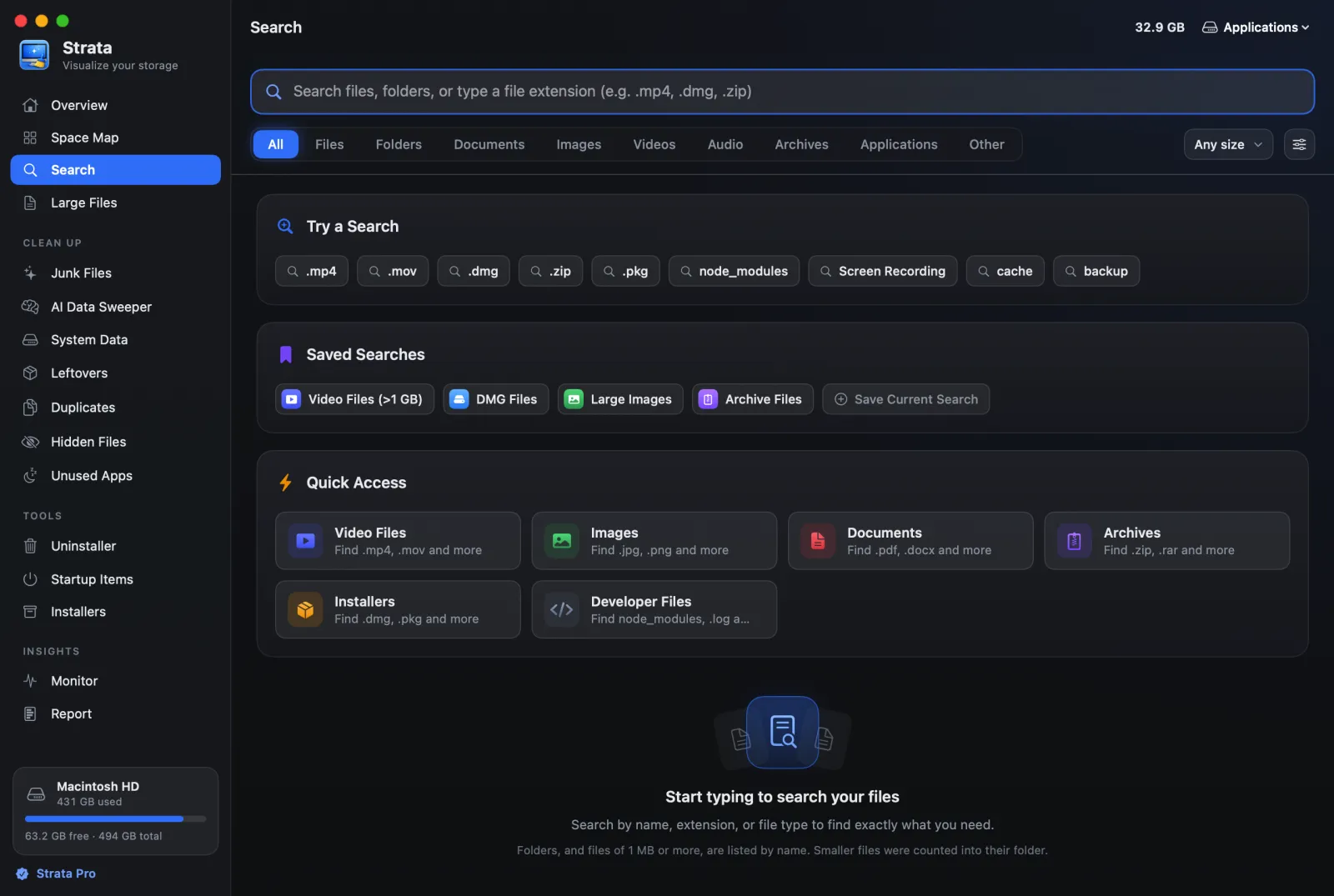Expand the Applications location dropdown
Viewport: 1334px width, 896px height.
(1256, 28)
